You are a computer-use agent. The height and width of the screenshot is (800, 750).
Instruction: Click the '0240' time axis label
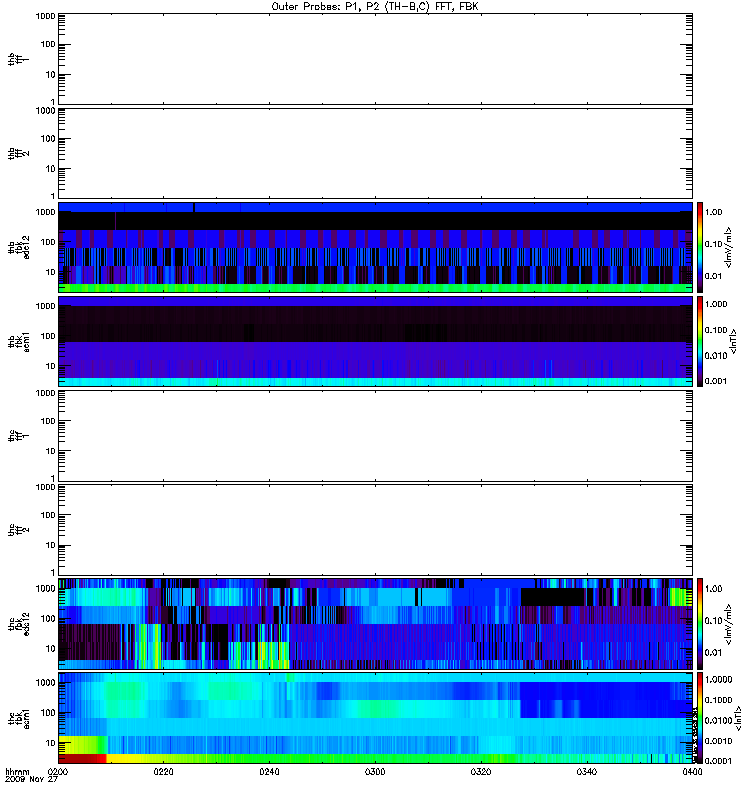269,772
